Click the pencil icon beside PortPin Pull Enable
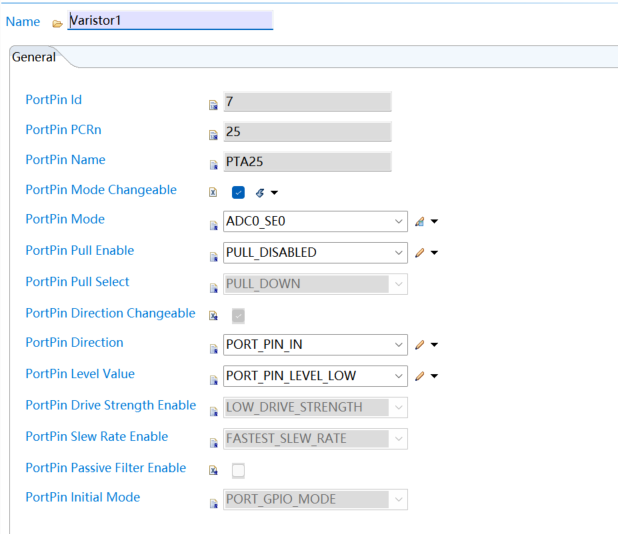This screenshot has width=618, height=534. click(x=420, y=253)
